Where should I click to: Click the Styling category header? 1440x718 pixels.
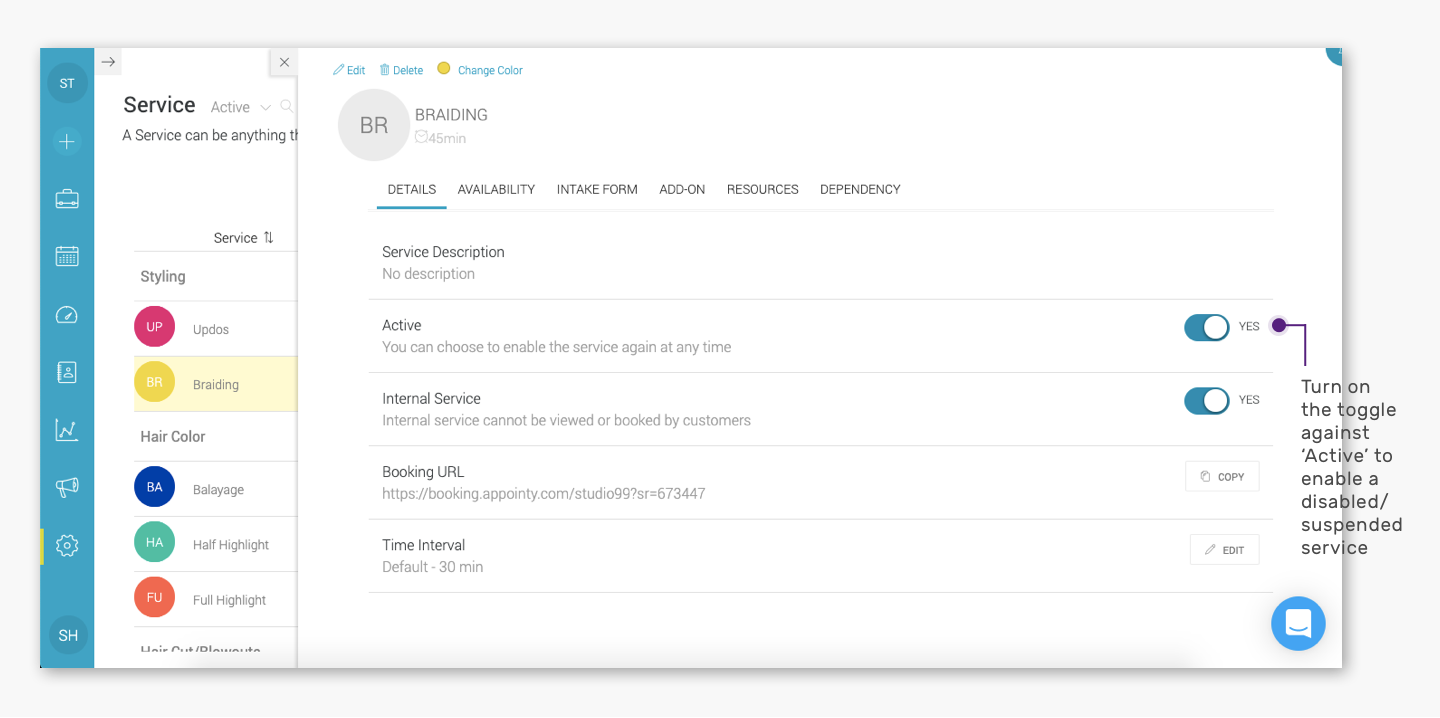[x=163, y=277]
